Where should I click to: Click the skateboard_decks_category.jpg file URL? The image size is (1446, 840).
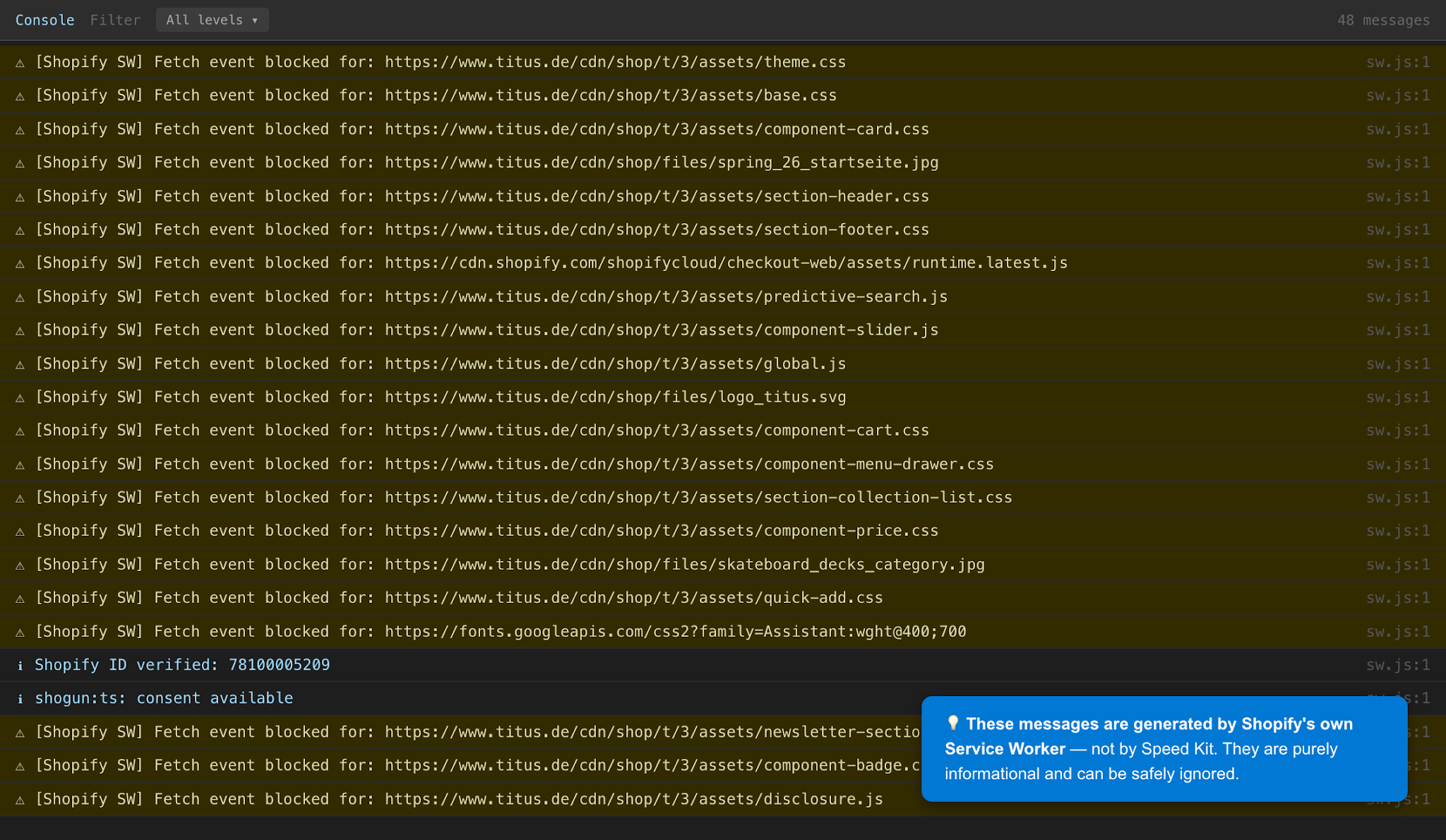(x=684, y=565)
